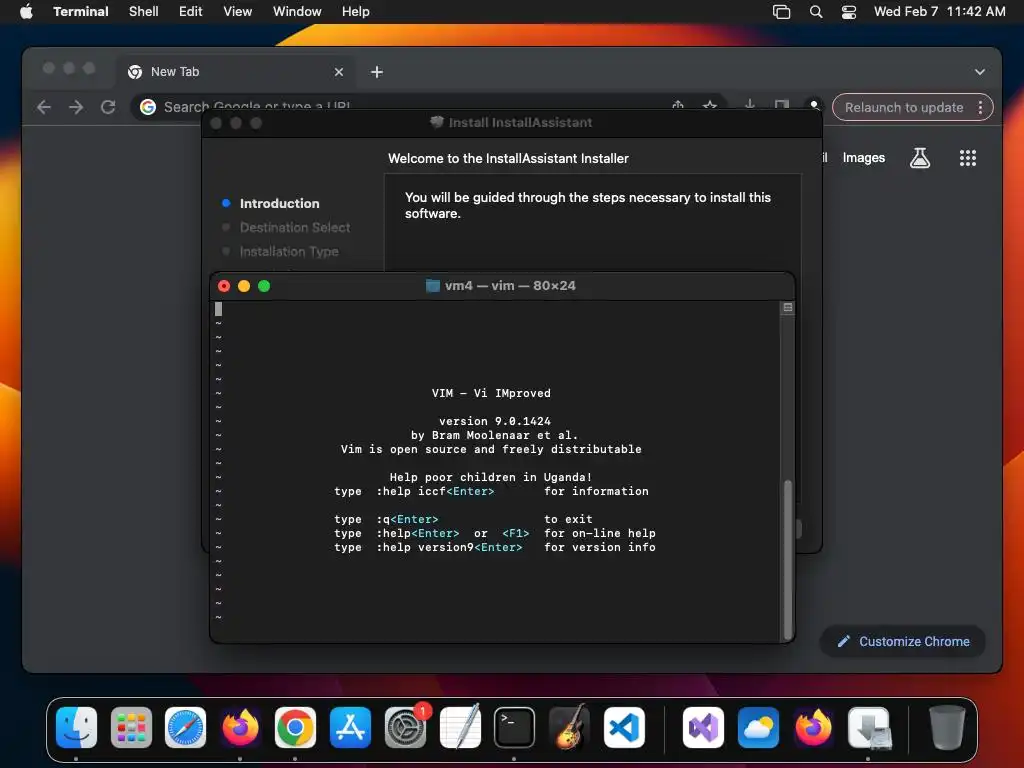
Task: Open Chrome three-dot menu beside Relaunch
Action: 980,108
